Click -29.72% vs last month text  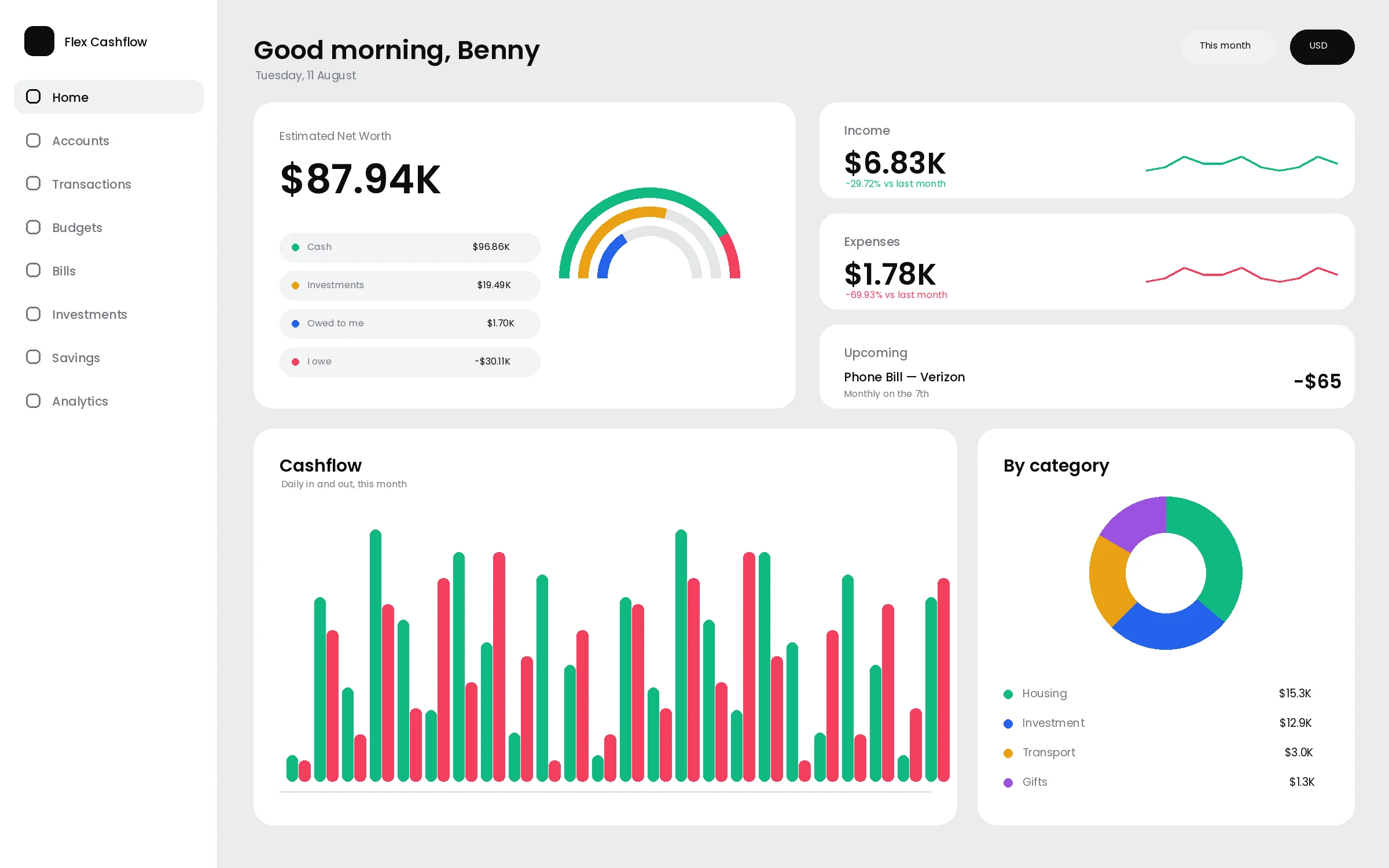tap(895, 184)
